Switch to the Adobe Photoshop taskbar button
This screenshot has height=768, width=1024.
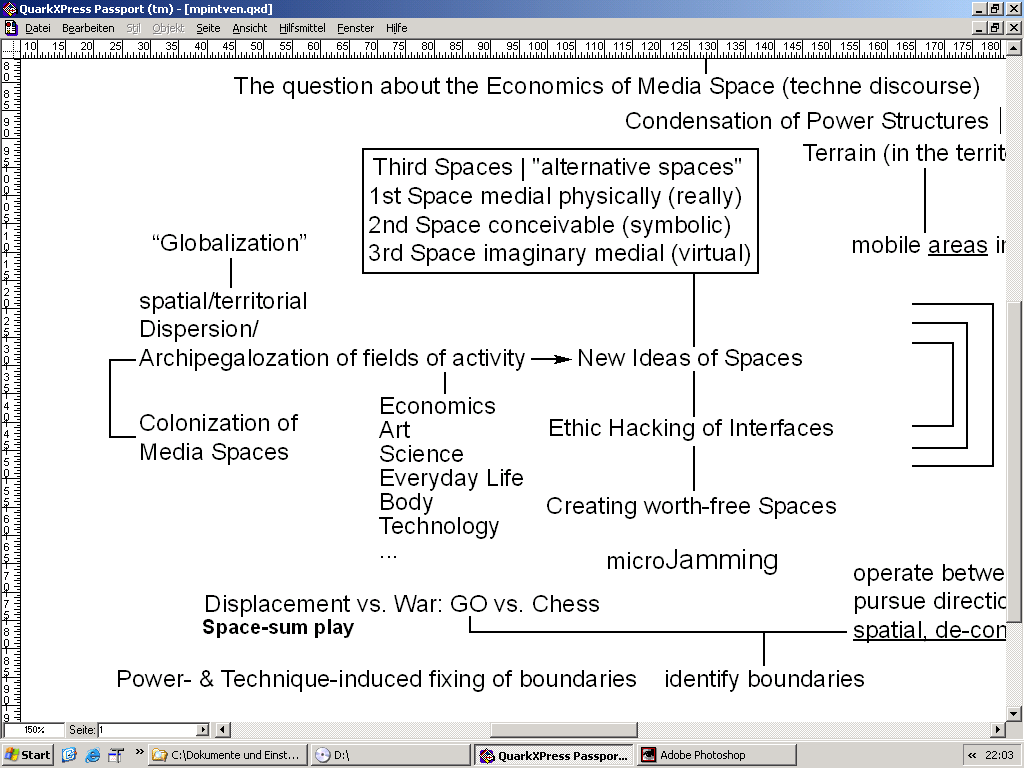[x=717, y=755]
